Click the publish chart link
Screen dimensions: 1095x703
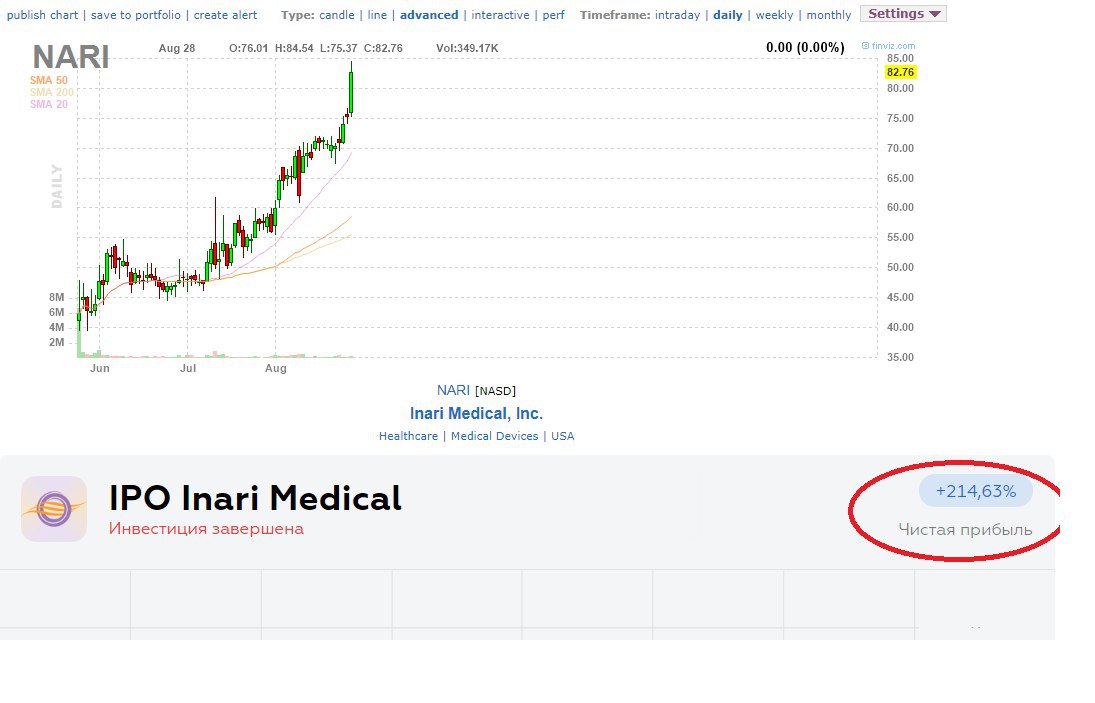click(42, 15)
